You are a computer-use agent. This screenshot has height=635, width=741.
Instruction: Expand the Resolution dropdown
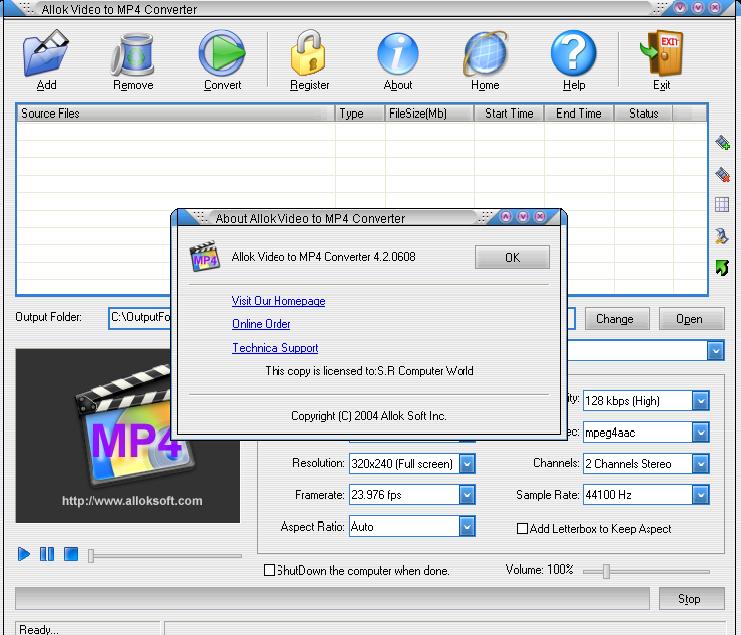[467, 463]
